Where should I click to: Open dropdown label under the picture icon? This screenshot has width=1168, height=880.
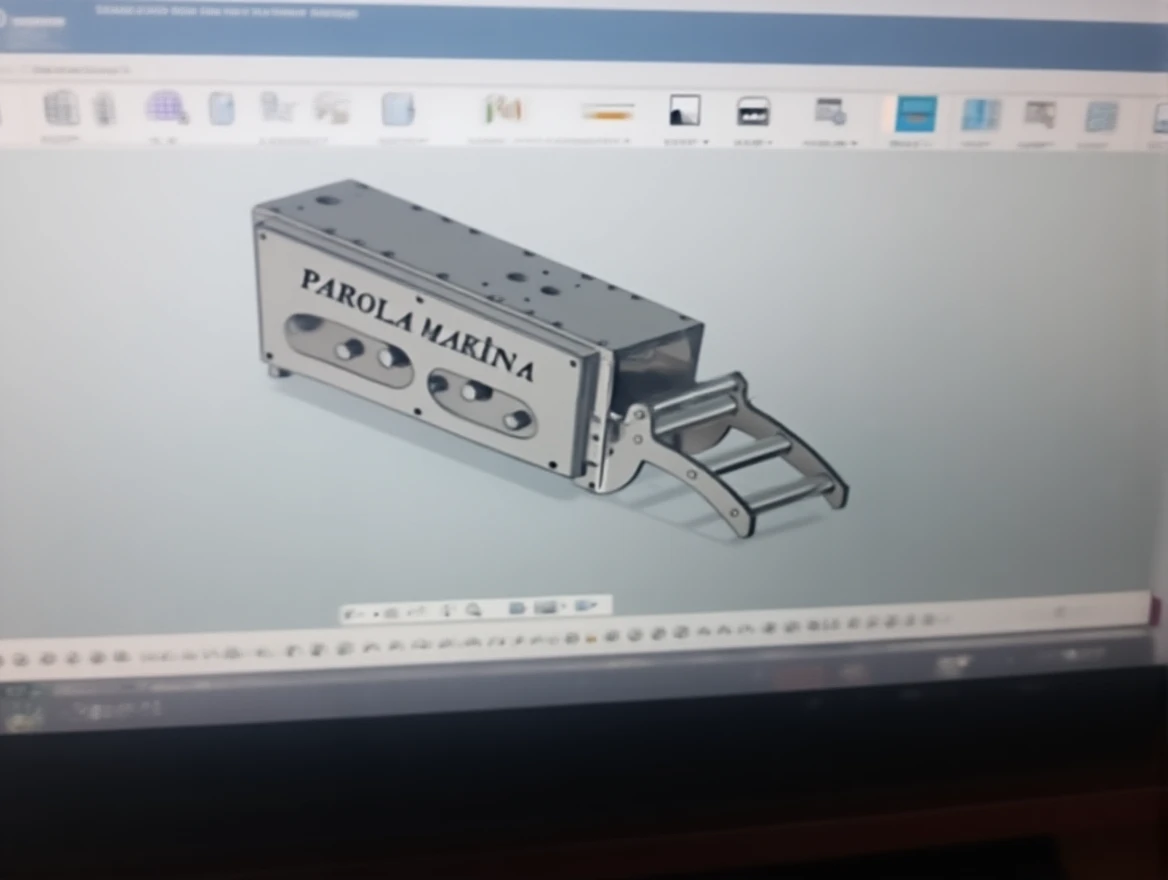click(686, 142)
